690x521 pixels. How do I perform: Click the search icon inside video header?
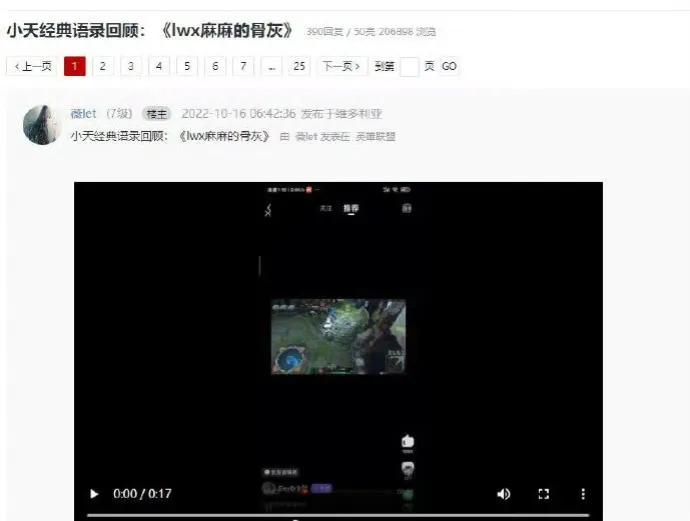[x=406, y=208]
